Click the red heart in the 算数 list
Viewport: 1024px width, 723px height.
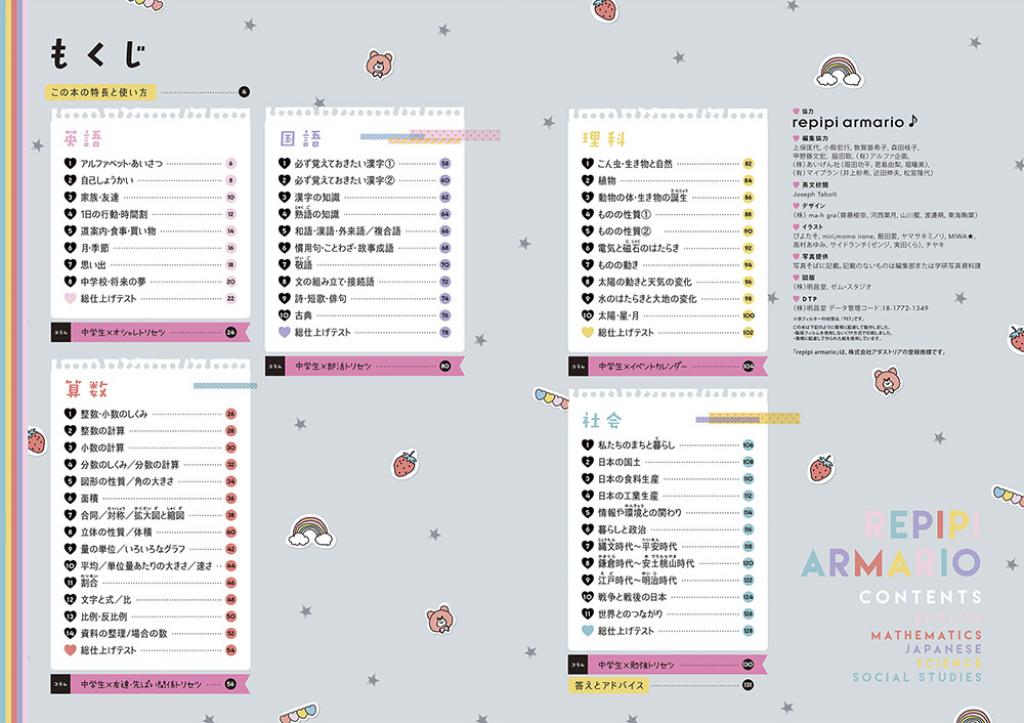tap(70, 650)
